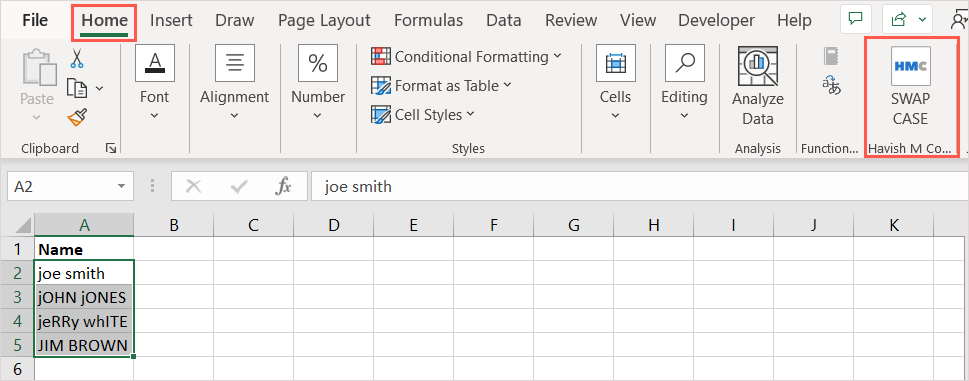This screenshot has width=969, height=381.
Task: Click the Format as Table icon
Action: 381,85
